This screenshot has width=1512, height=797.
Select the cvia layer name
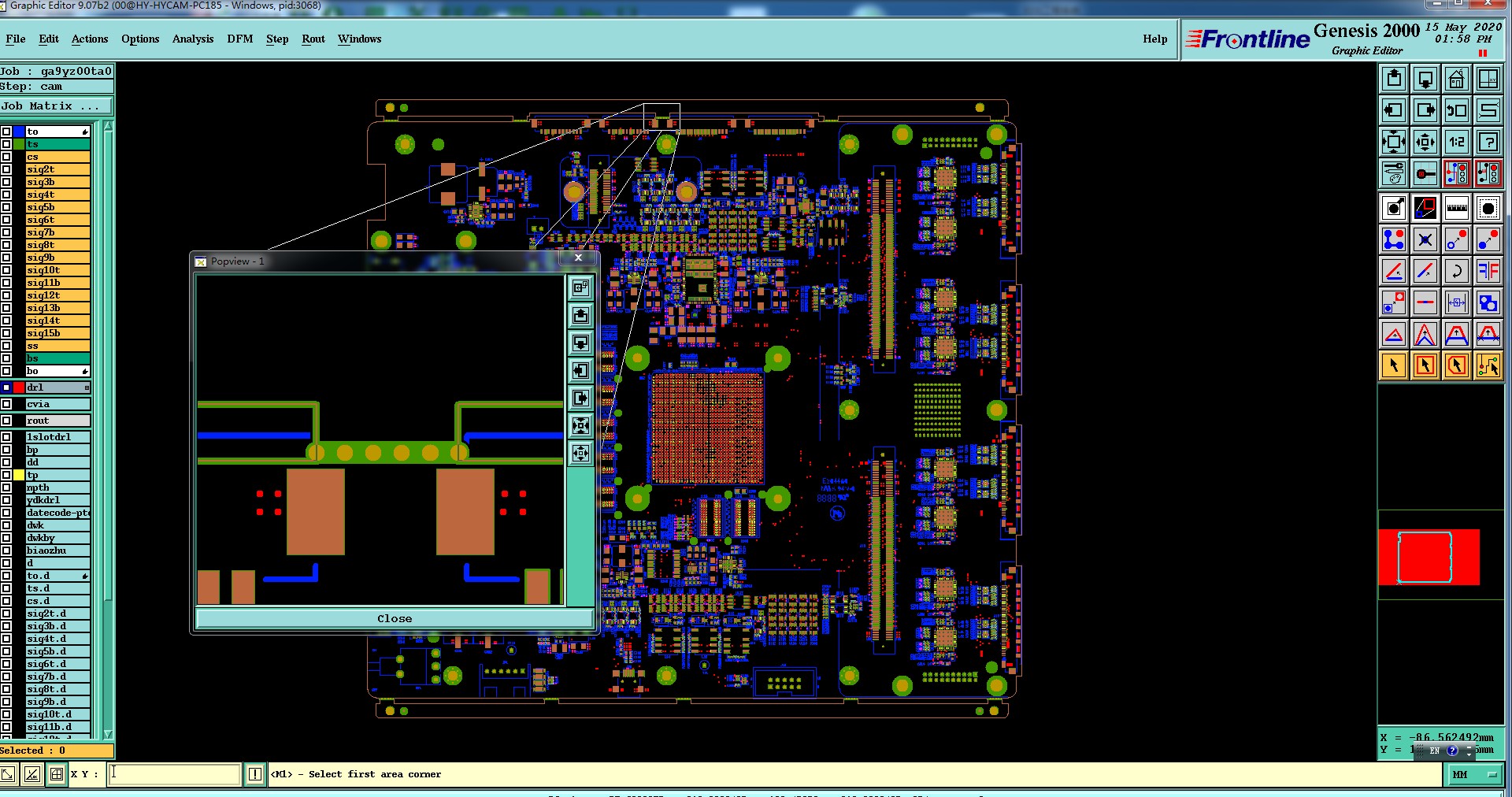click(57, 404)
